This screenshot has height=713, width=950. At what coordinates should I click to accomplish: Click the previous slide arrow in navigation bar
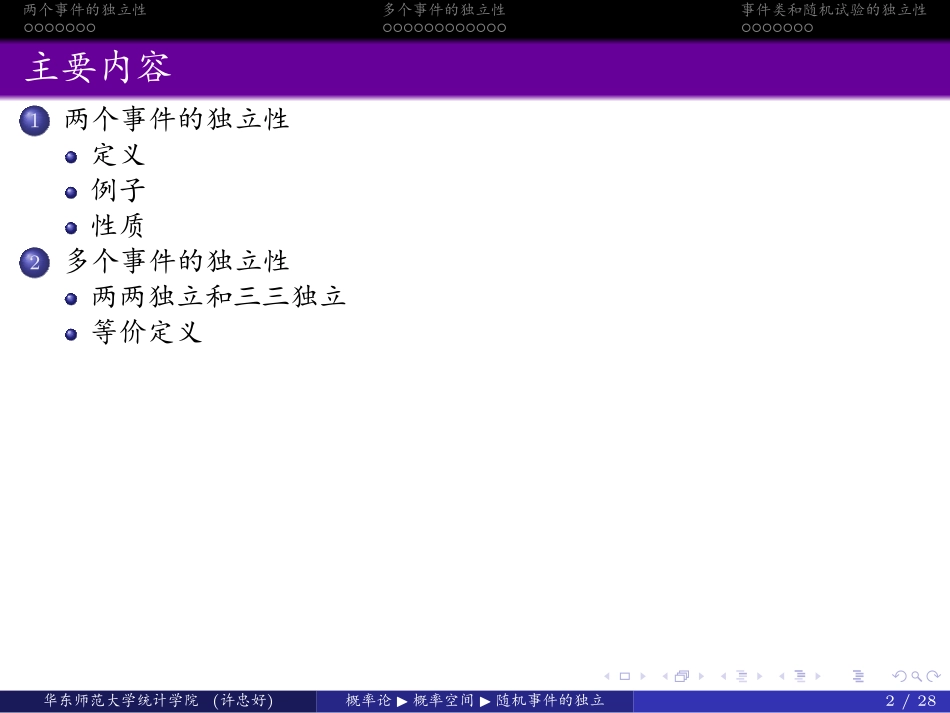click(608, 675)
